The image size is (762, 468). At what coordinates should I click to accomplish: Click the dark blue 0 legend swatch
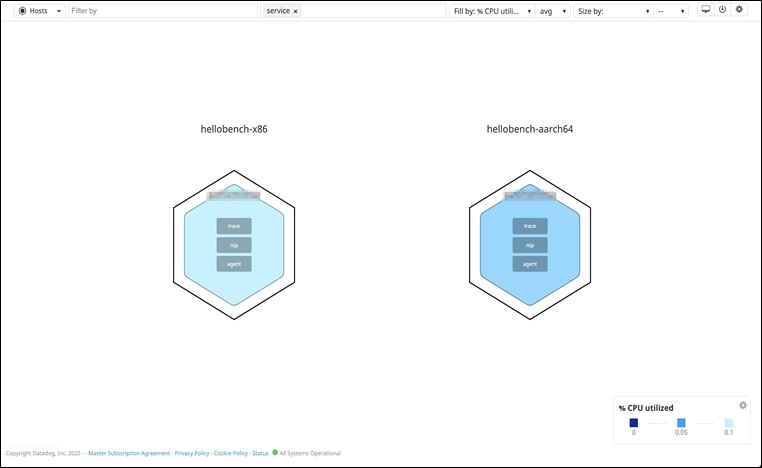tap(634, 423)
